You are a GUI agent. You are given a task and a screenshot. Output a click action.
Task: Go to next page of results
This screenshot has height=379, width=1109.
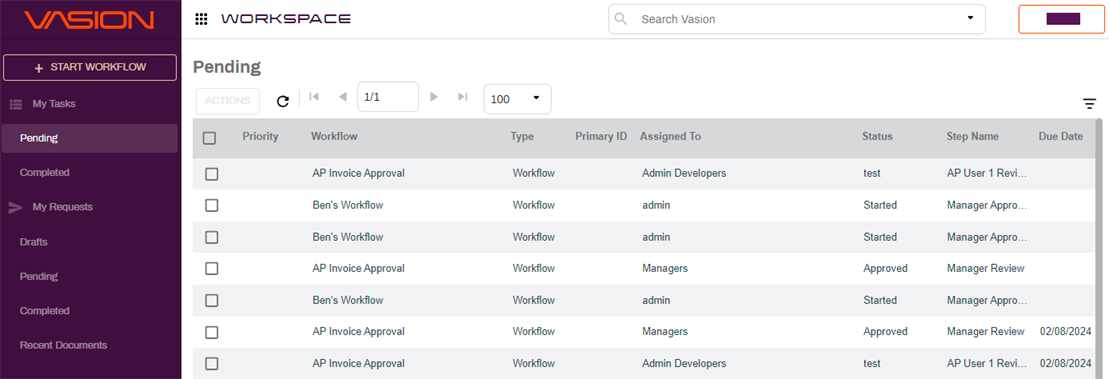coord(434,97)
